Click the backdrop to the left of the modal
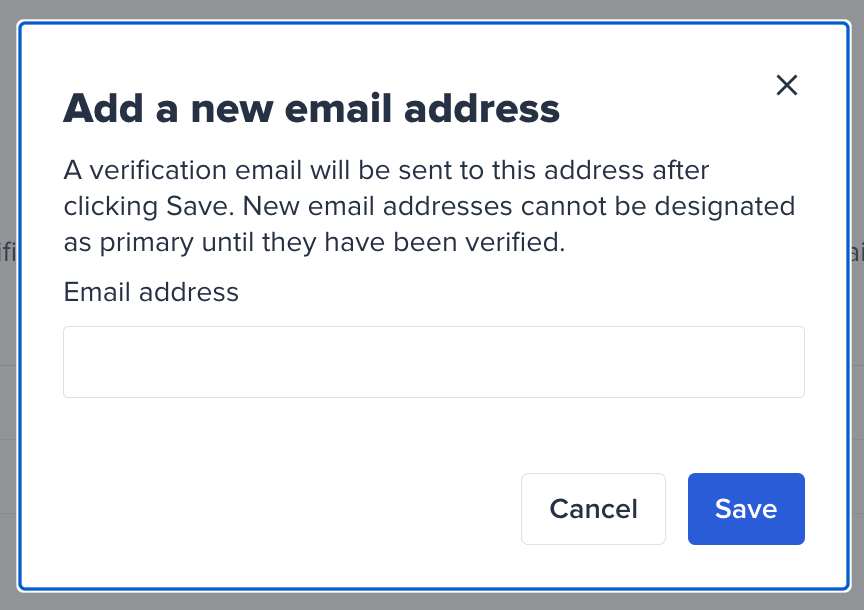The height and width of the screenshot is (610, 864). pos(10,300)
